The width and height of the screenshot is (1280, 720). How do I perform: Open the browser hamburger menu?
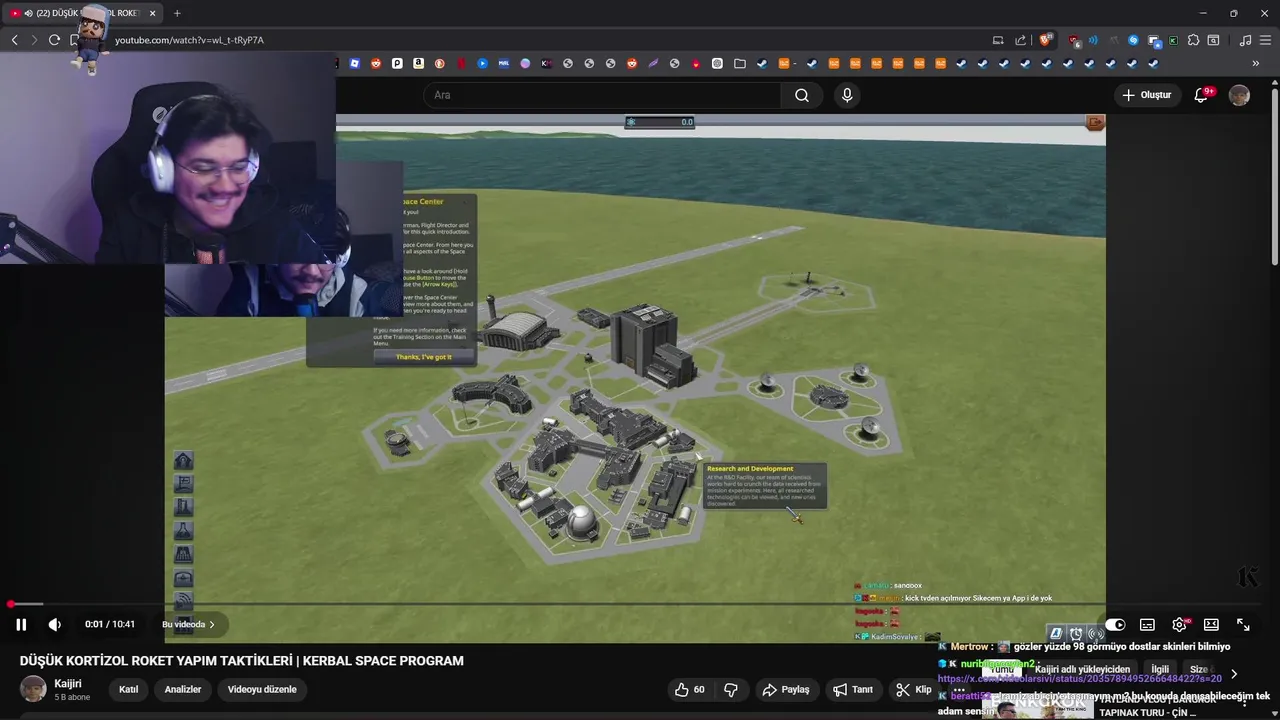1266,40
